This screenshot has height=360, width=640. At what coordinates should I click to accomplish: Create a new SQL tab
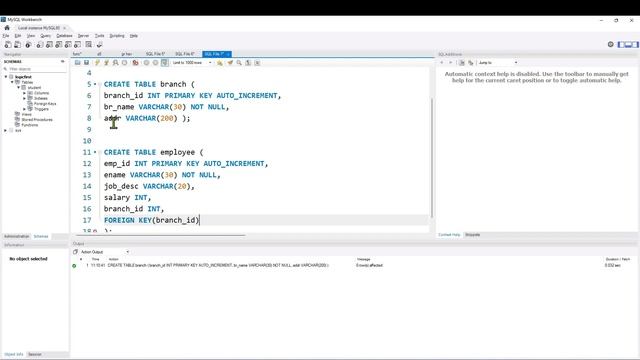tap(8, 45)
